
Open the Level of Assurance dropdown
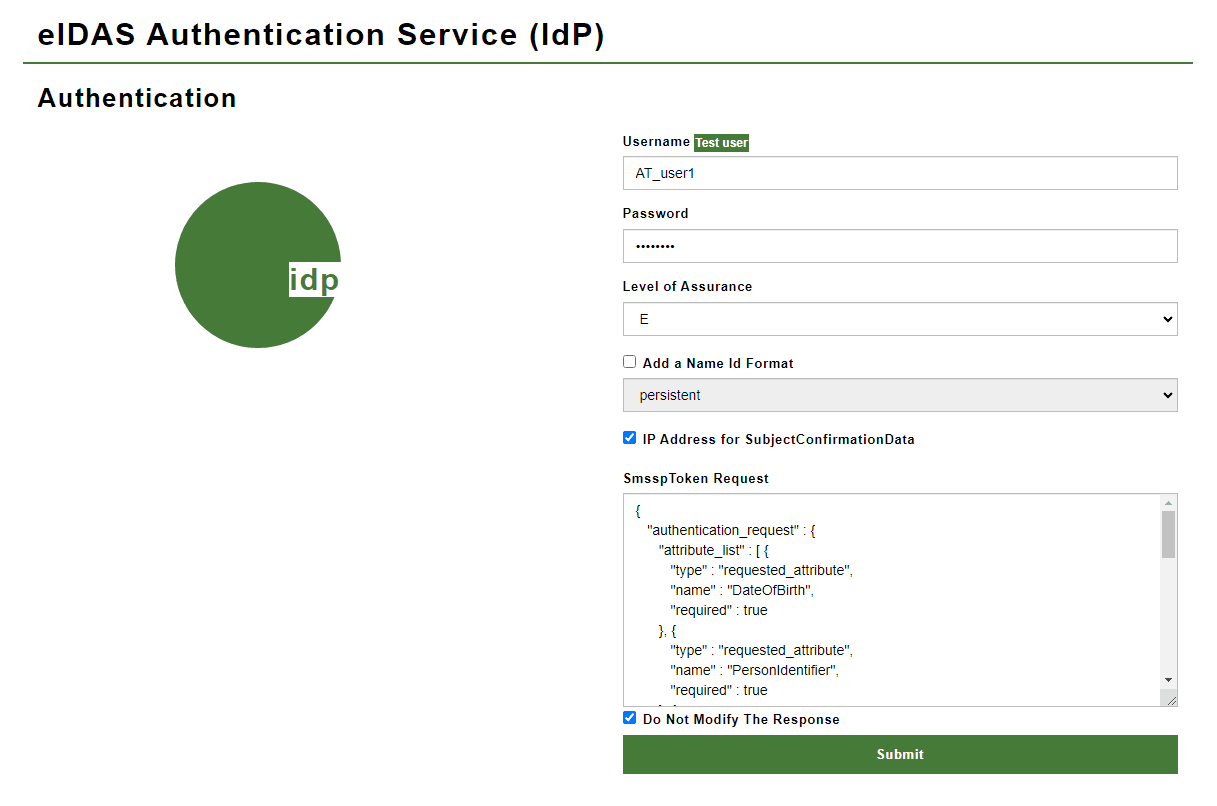coord(899,319)
